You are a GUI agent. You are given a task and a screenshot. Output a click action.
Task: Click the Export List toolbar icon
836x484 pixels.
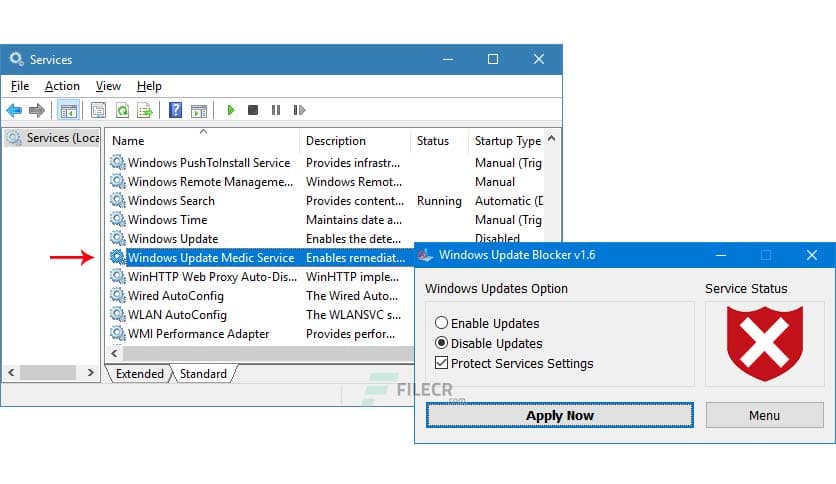tap(144, 110)
